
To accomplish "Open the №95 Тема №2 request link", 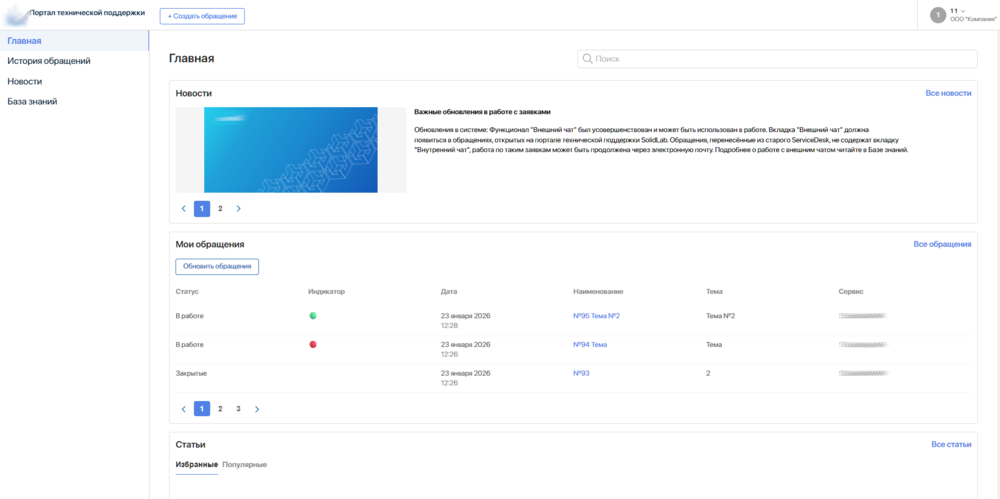I will tap(596, 316).
